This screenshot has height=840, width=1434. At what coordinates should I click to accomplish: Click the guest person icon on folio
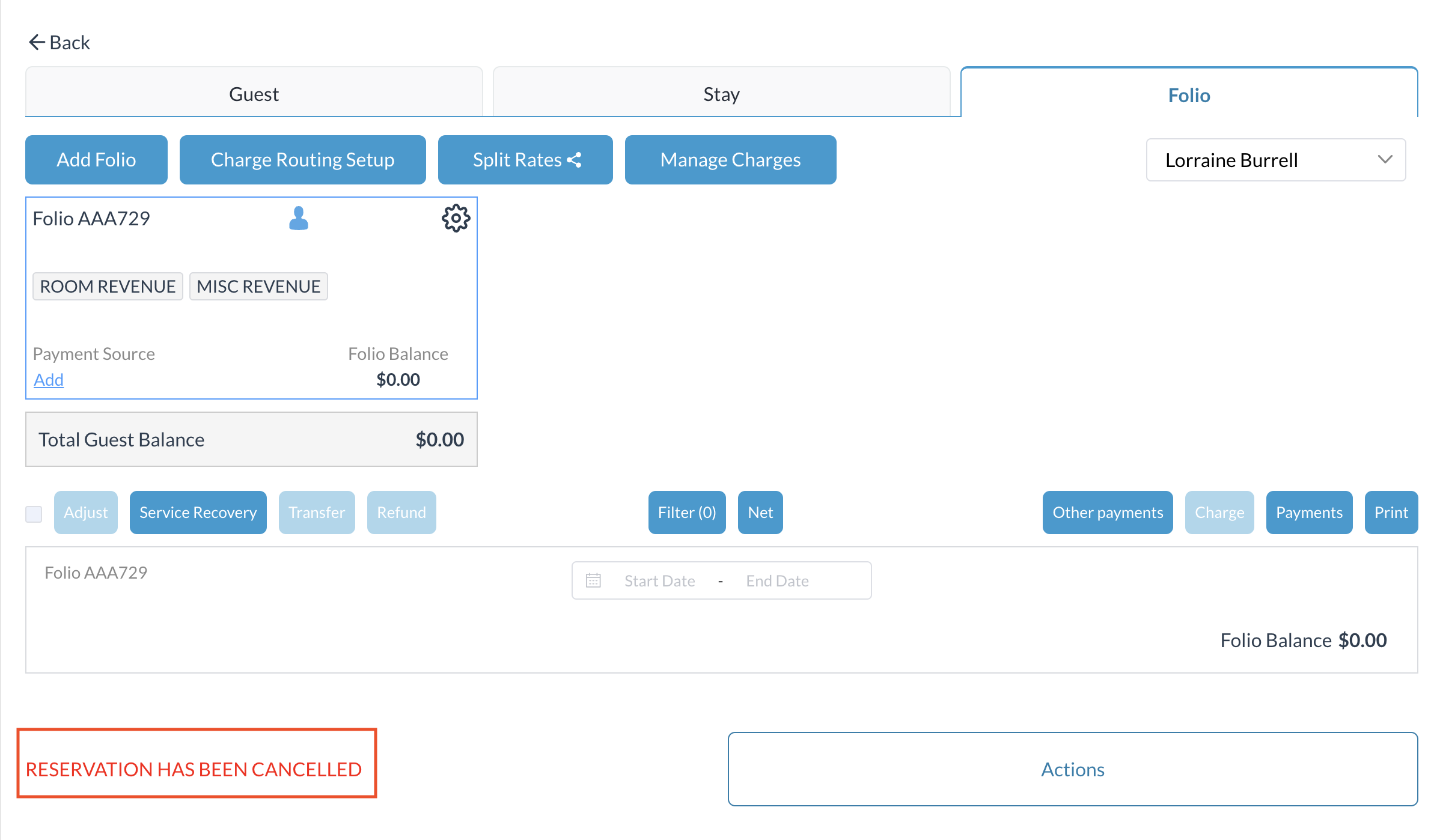point(298,218)
